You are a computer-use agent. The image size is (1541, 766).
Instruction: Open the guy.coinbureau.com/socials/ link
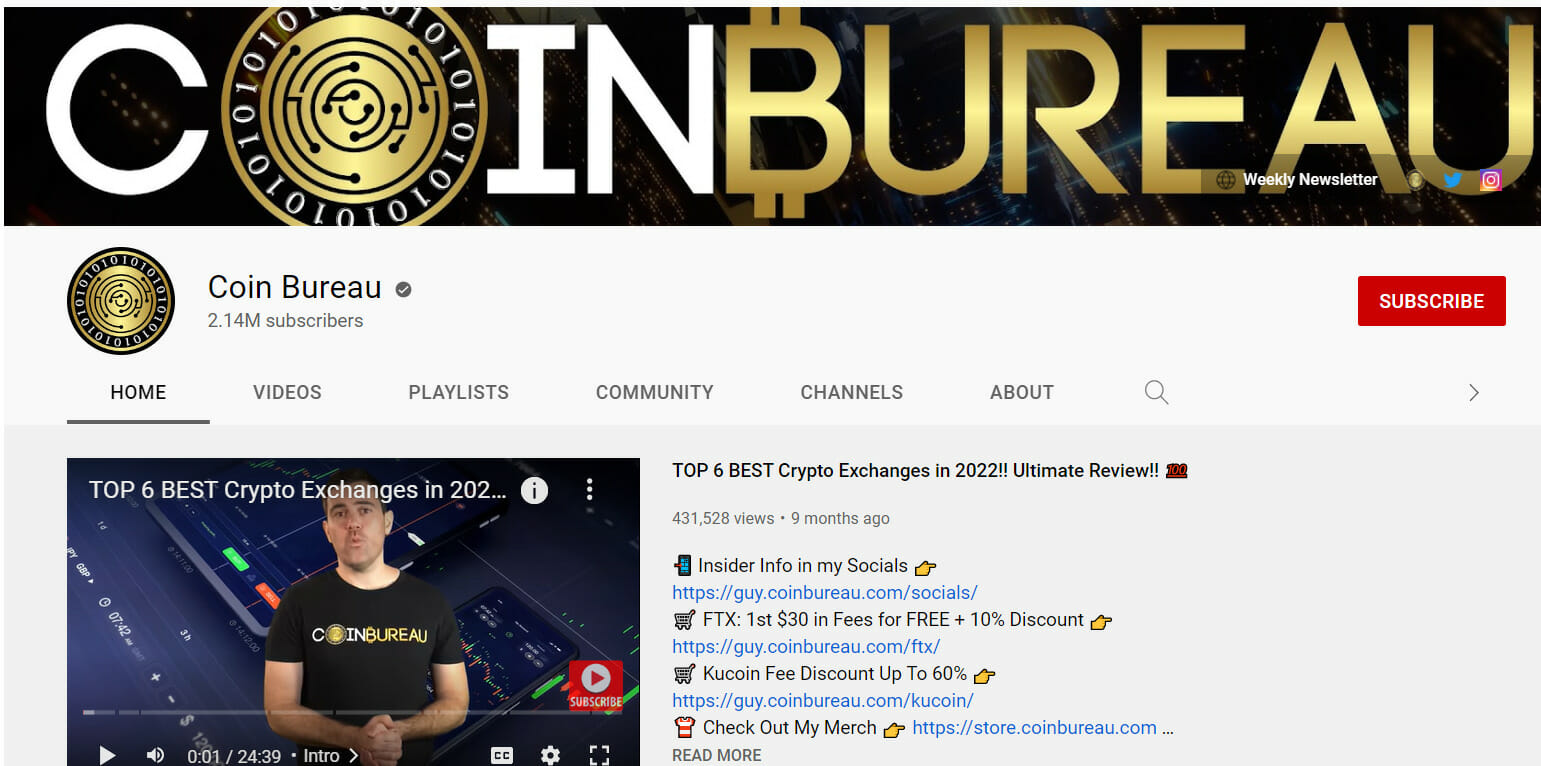(x=825, y=592)
